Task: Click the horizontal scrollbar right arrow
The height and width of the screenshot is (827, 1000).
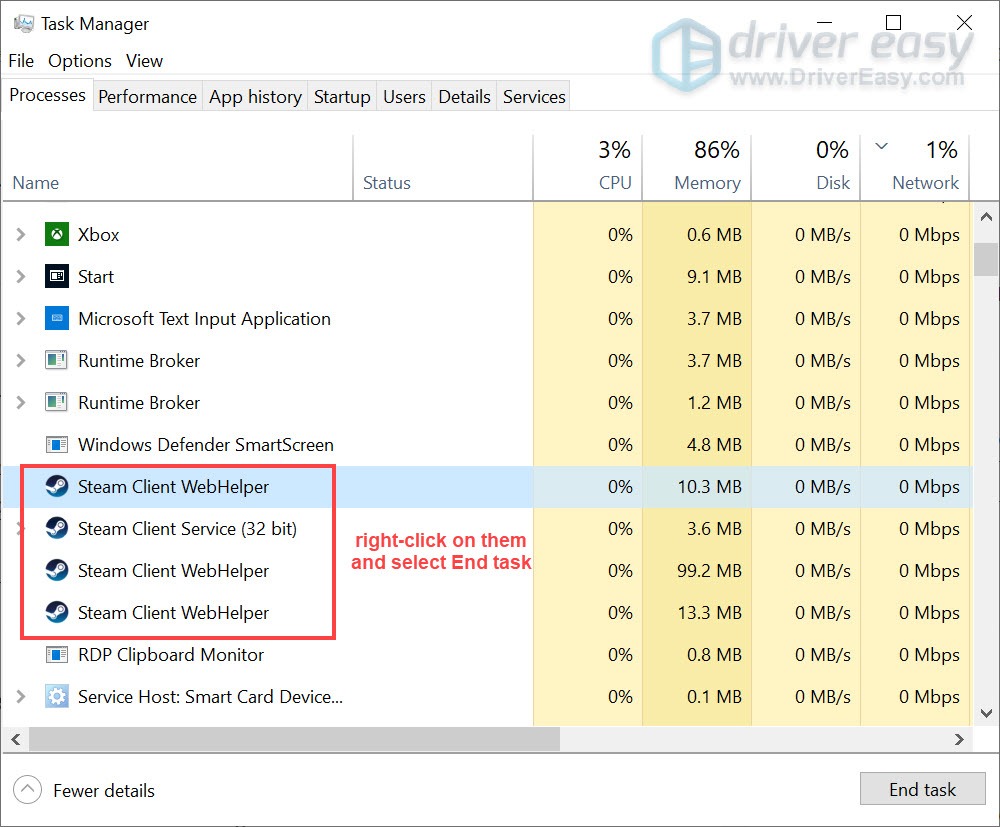Action: pyautogui.click(x=959, y=739)
